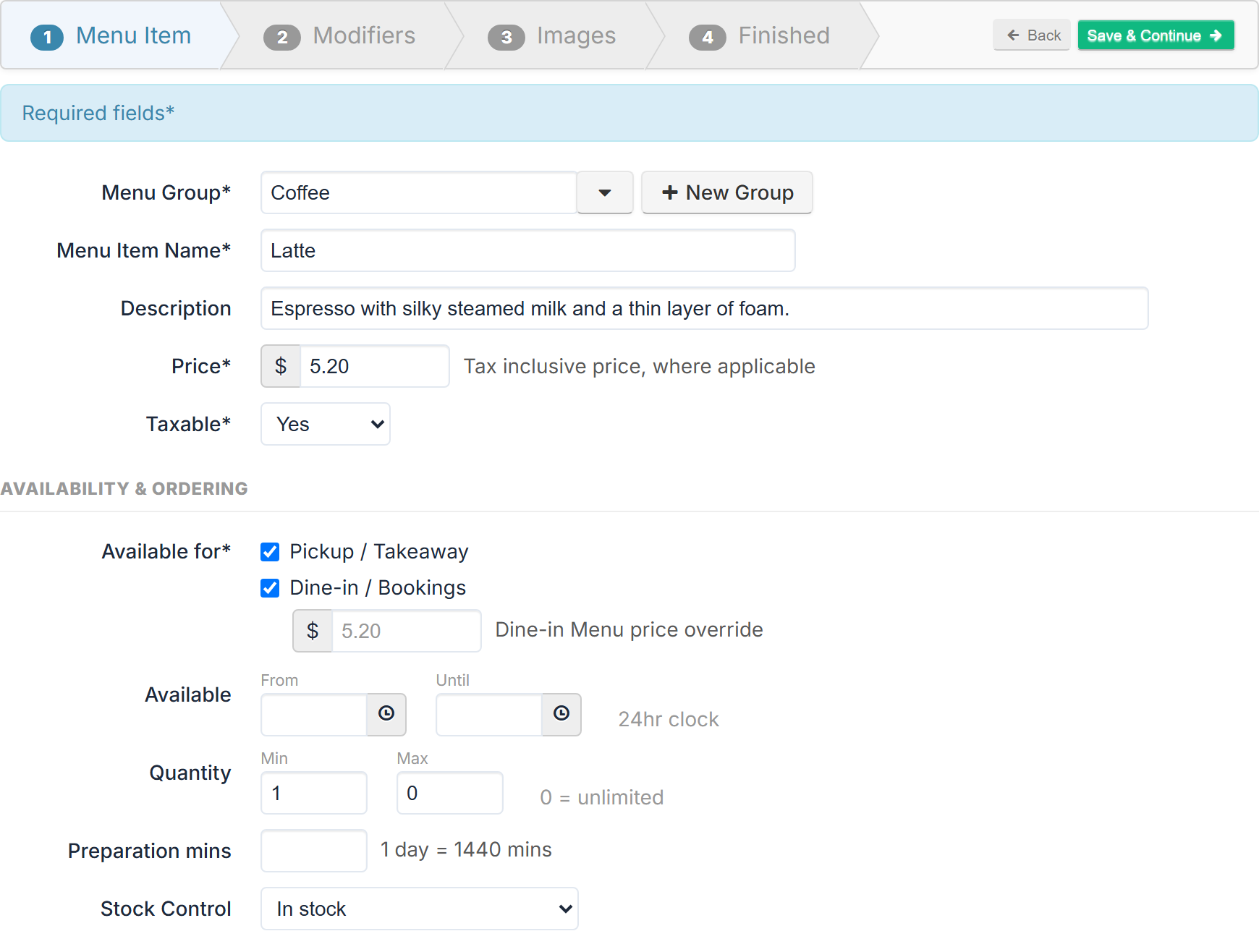Click the dollar sign beside Dine-in override
1259x952 pixels.
(x=313, y=631)
